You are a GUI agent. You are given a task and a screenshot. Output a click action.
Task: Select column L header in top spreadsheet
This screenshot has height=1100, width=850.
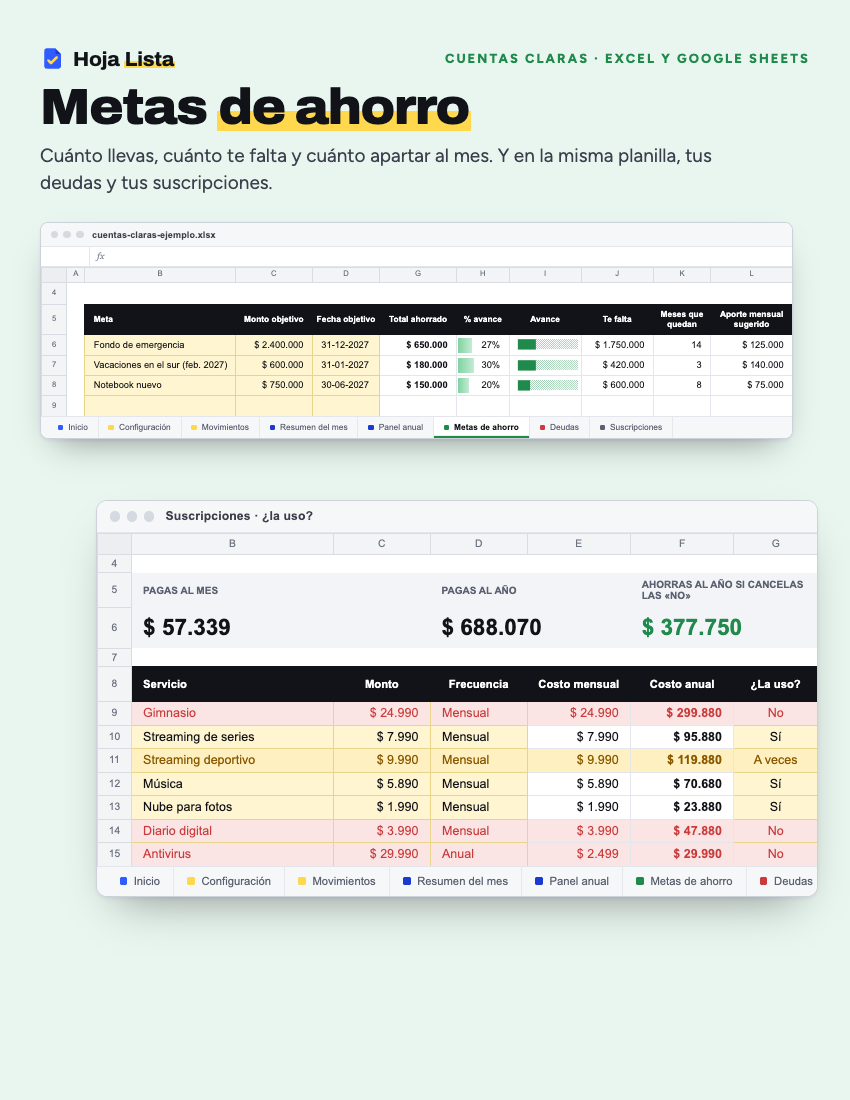tap(751, 274)
